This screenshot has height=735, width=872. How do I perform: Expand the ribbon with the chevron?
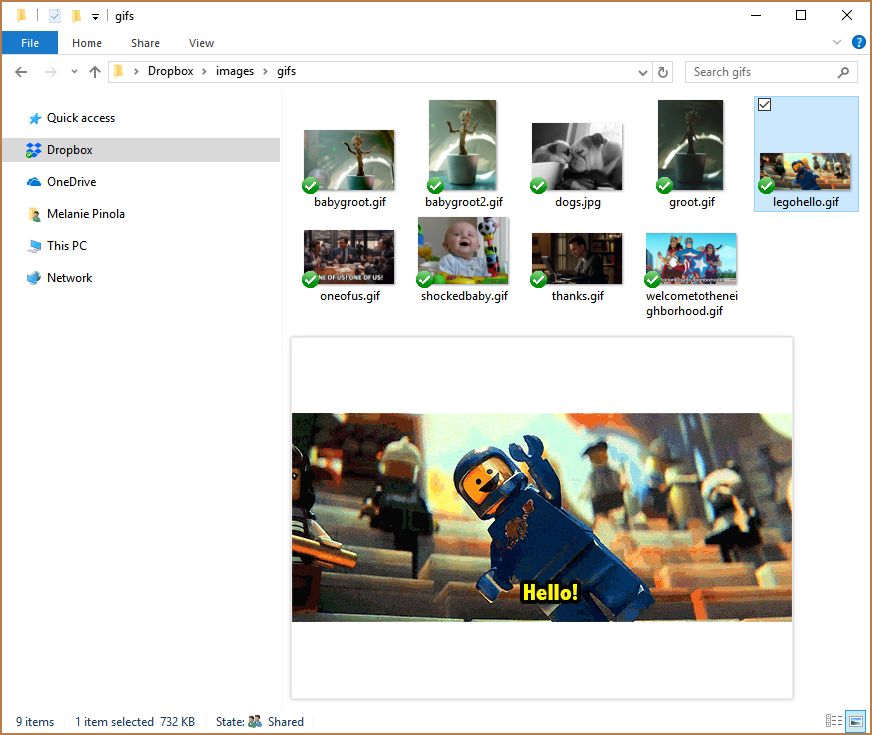click(x=837, y=43)
